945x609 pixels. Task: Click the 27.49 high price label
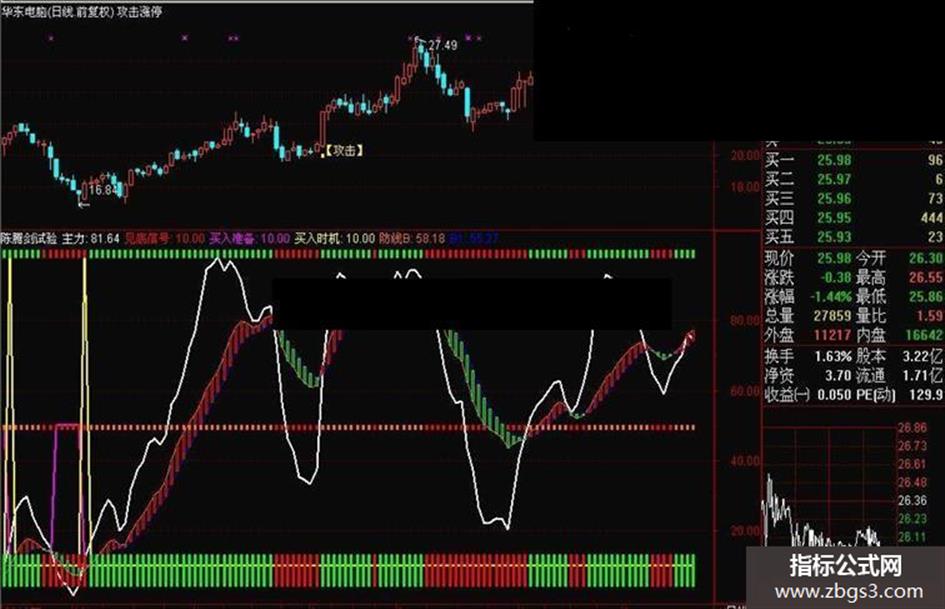(442, 45)
